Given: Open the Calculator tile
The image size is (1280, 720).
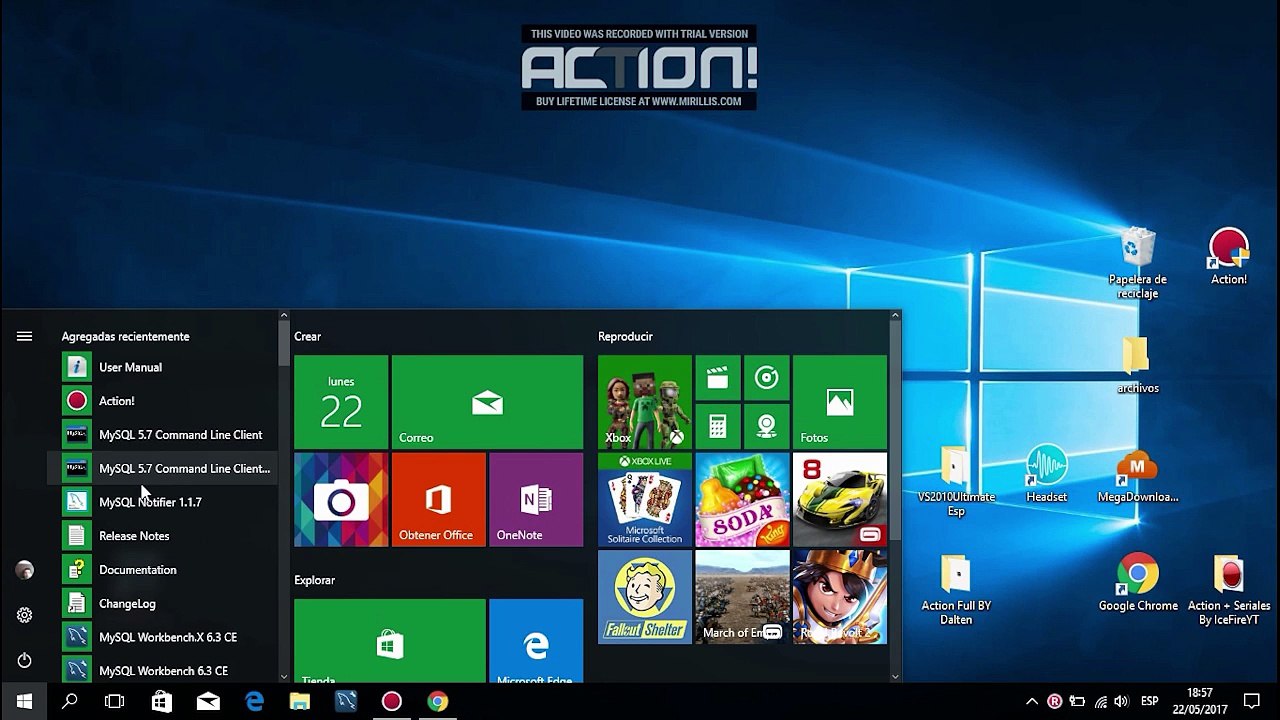Looking at the screenshot, I should pos(718,427).
